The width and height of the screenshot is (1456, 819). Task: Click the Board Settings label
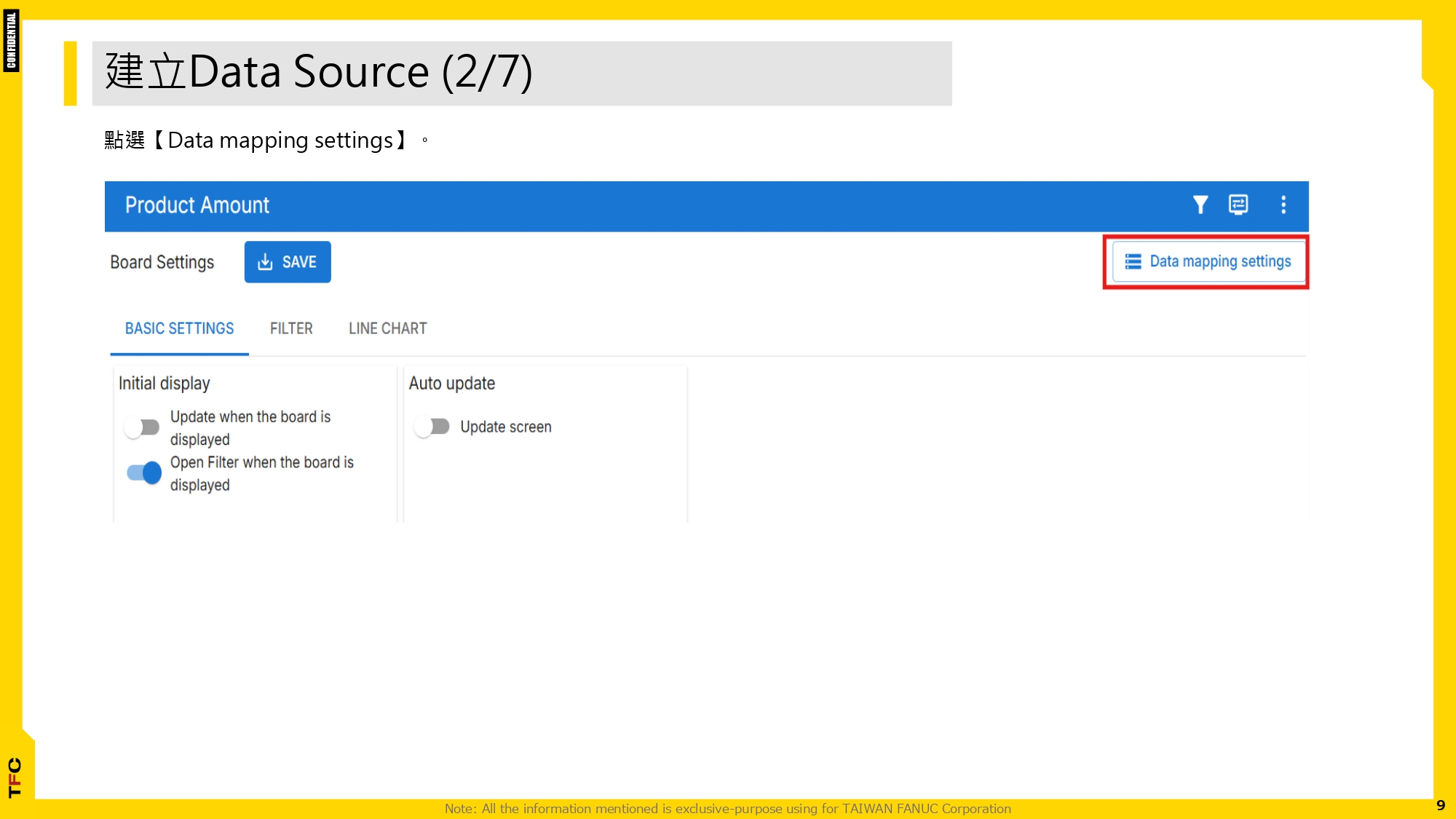coord(162,262)
